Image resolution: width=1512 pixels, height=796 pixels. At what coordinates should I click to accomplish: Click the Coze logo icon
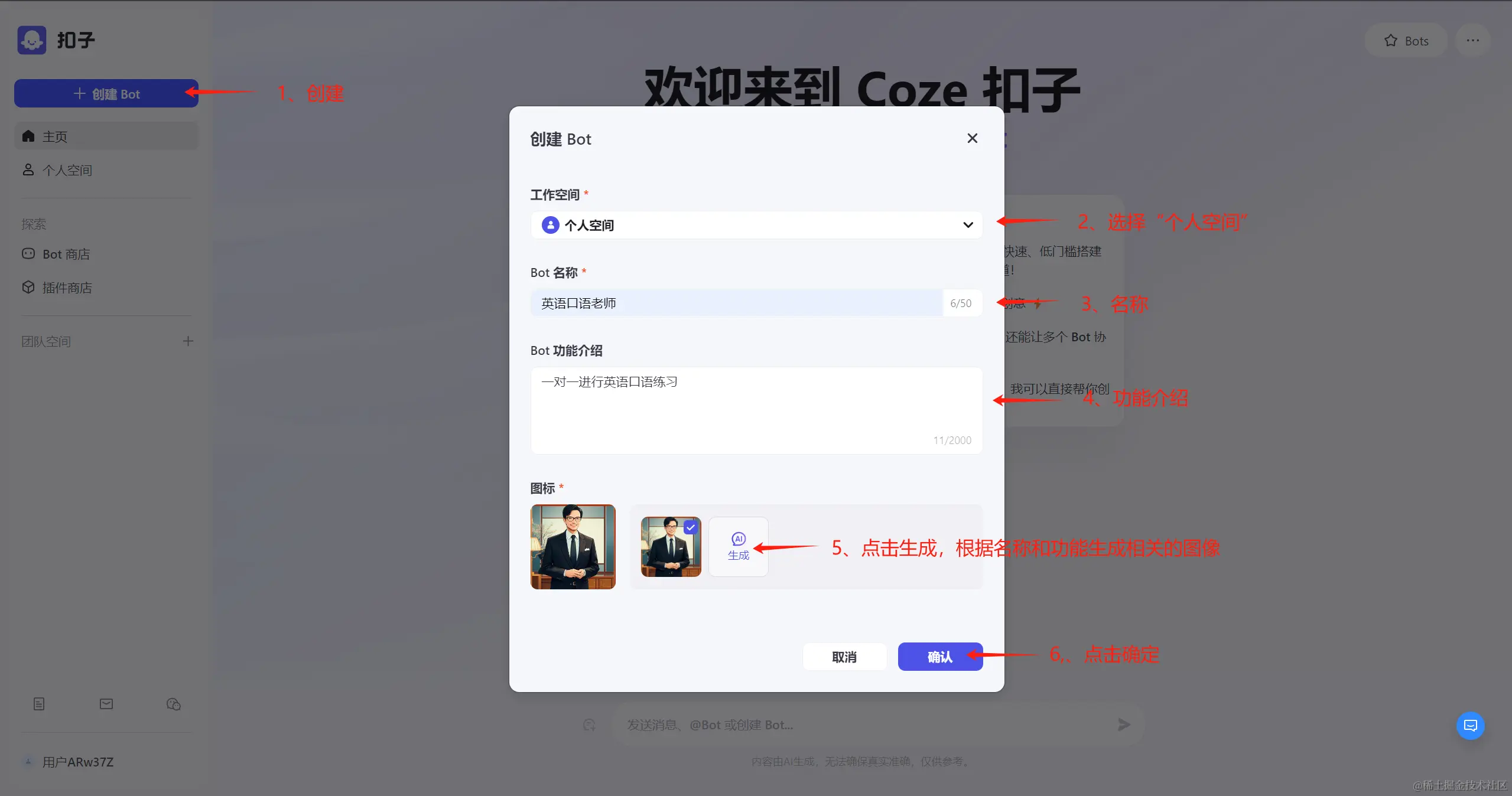point(32,40)
